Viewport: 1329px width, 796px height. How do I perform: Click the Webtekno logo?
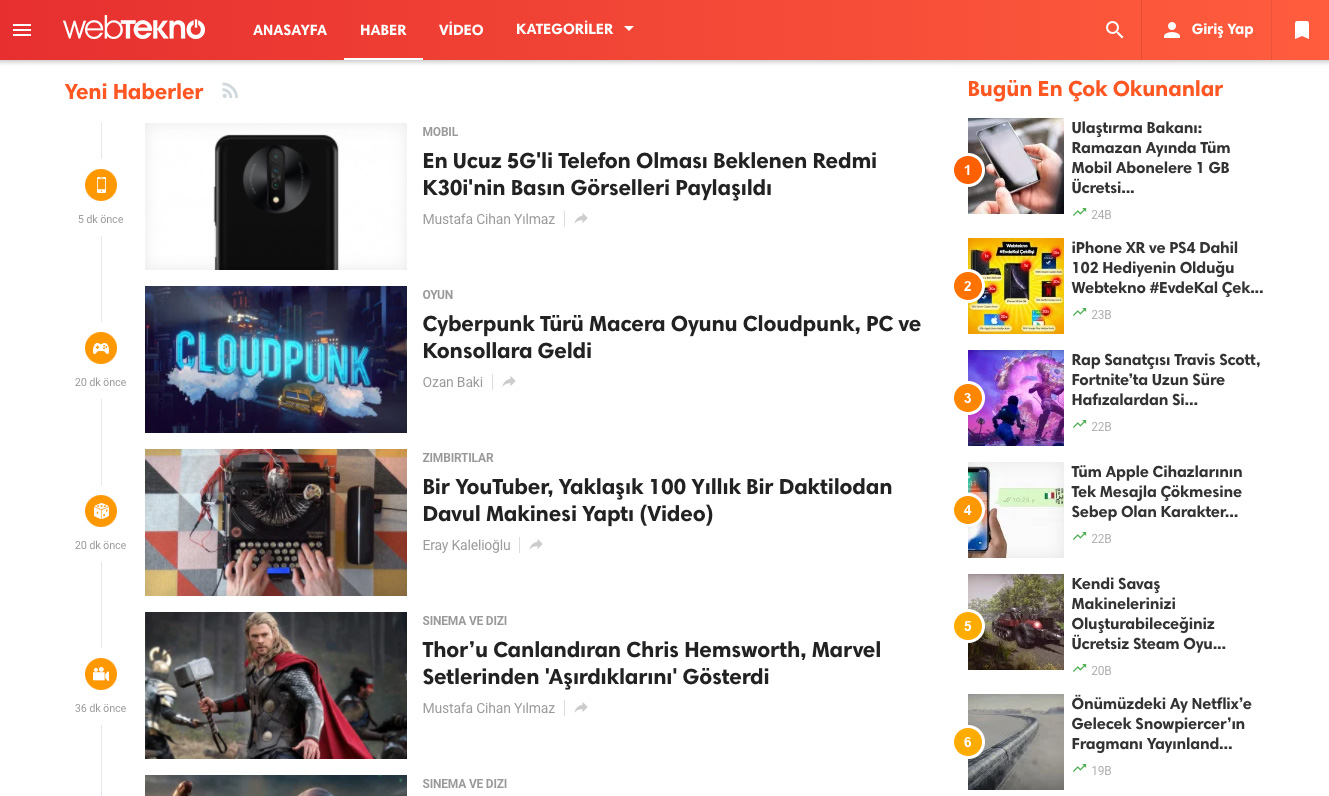tap(134, 30)
